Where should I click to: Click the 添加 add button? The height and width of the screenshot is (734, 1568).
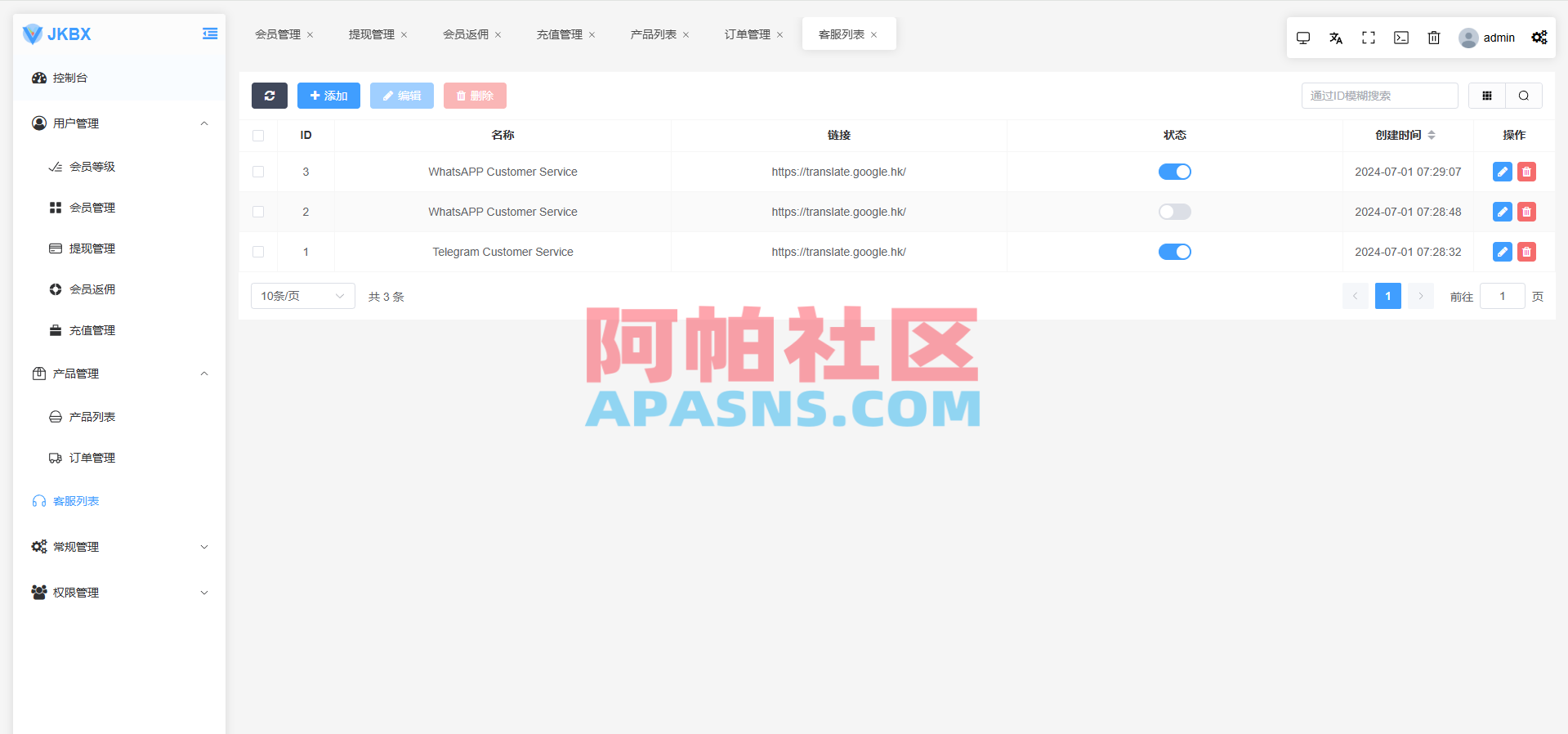coord(328,96)
